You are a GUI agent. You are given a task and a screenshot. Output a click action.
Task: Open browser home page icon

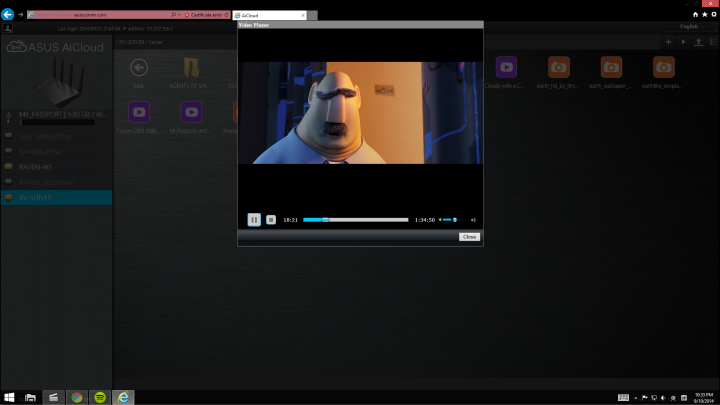point(695,15)
